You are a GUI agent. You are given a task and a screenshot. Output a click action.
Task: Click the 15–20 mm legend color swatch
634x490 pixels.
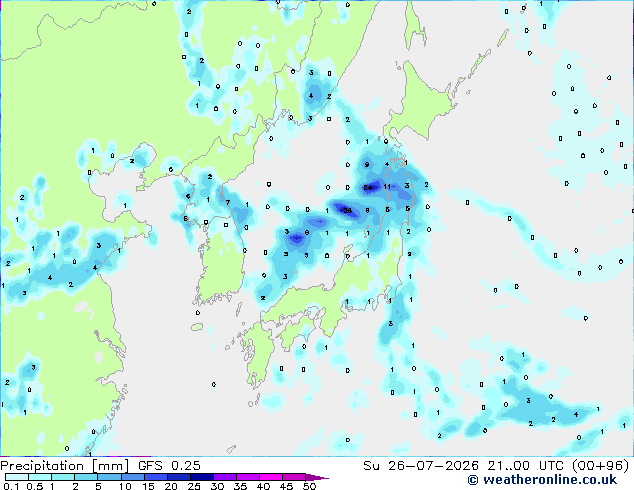155,477
